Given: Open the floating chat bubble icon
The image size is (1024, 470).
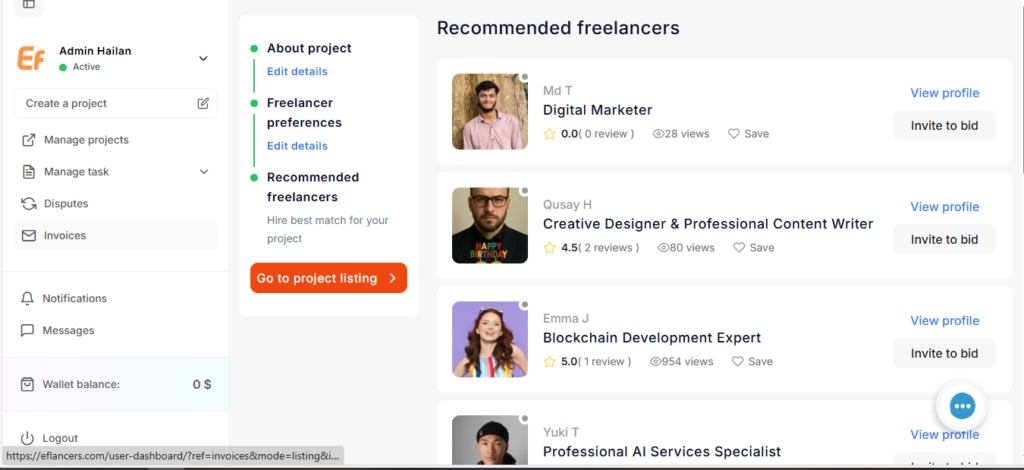Looking at the screenshot, I should [961, 405].
